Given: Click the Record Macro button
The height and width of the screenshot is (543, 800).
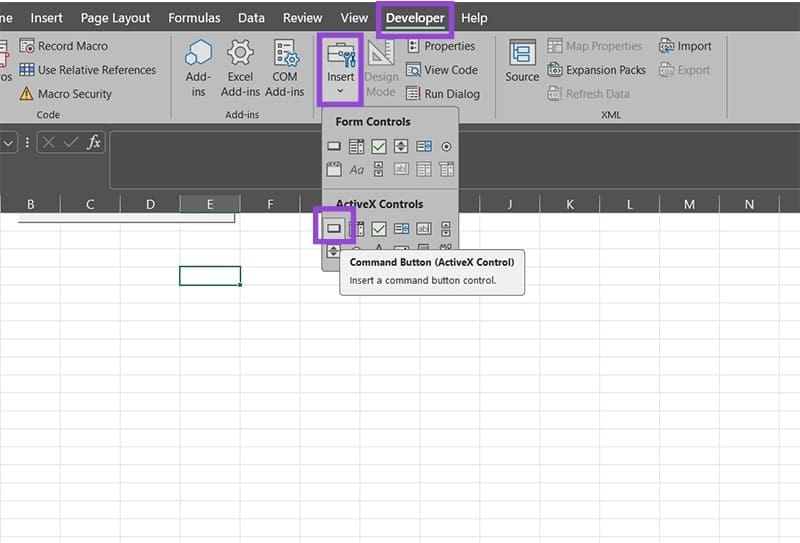Looking at the screenshot, I should coord(63,46).
